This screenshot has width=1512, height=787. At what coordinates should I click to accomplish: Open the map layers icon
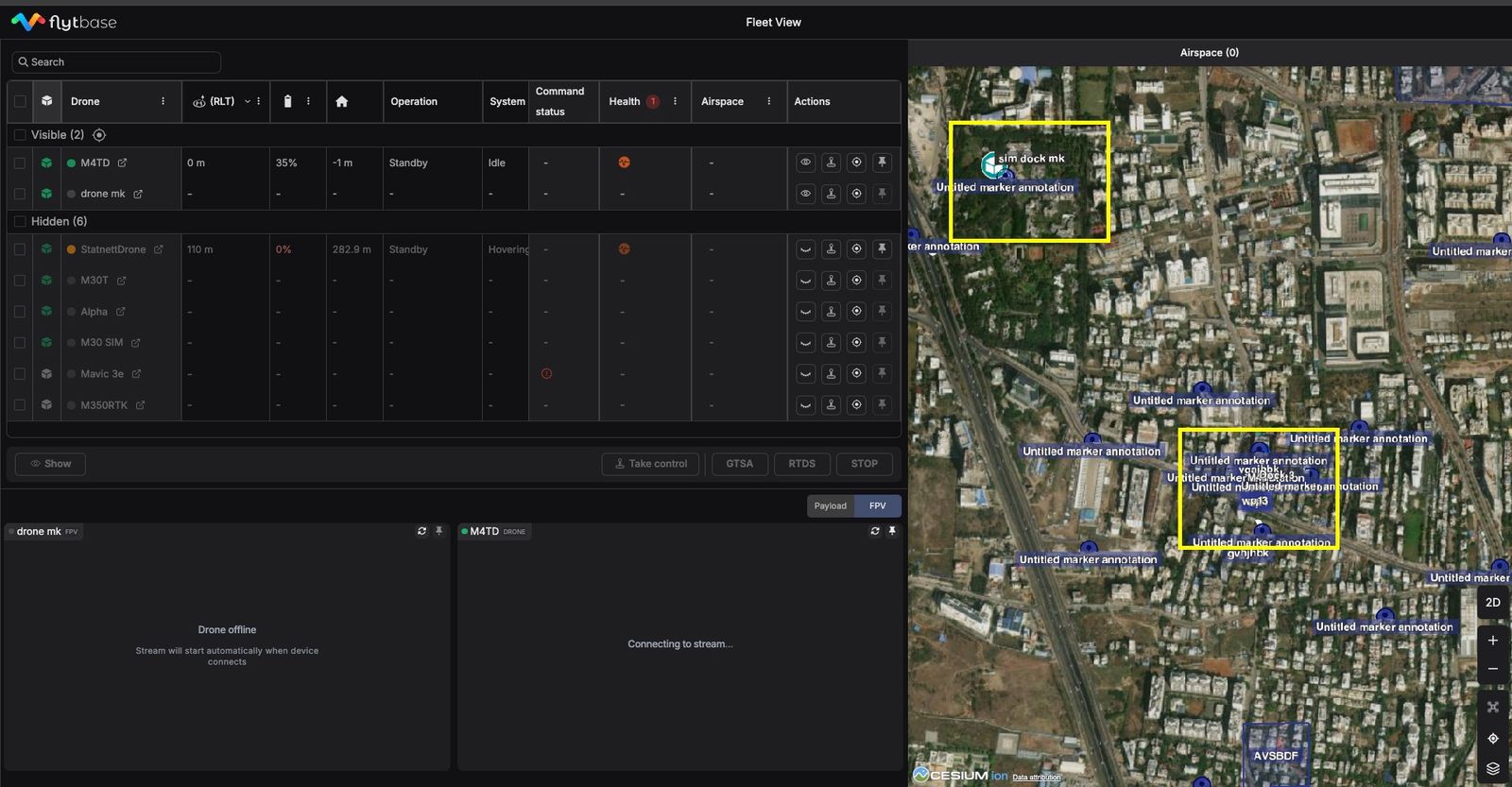coord(1493,768)
